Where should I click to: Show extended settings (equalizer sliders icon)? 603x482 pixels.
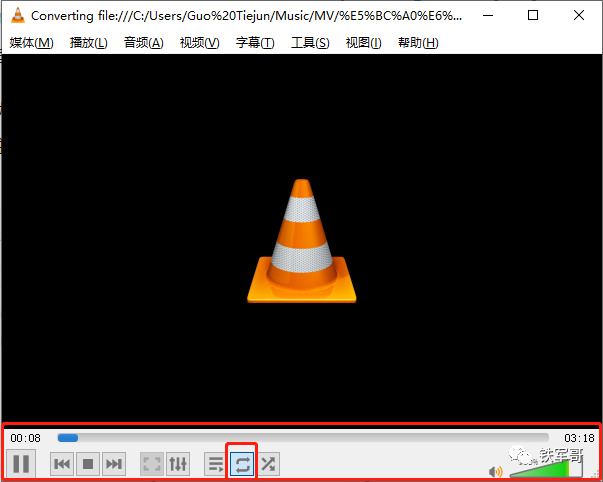click(x=178, y=464)
